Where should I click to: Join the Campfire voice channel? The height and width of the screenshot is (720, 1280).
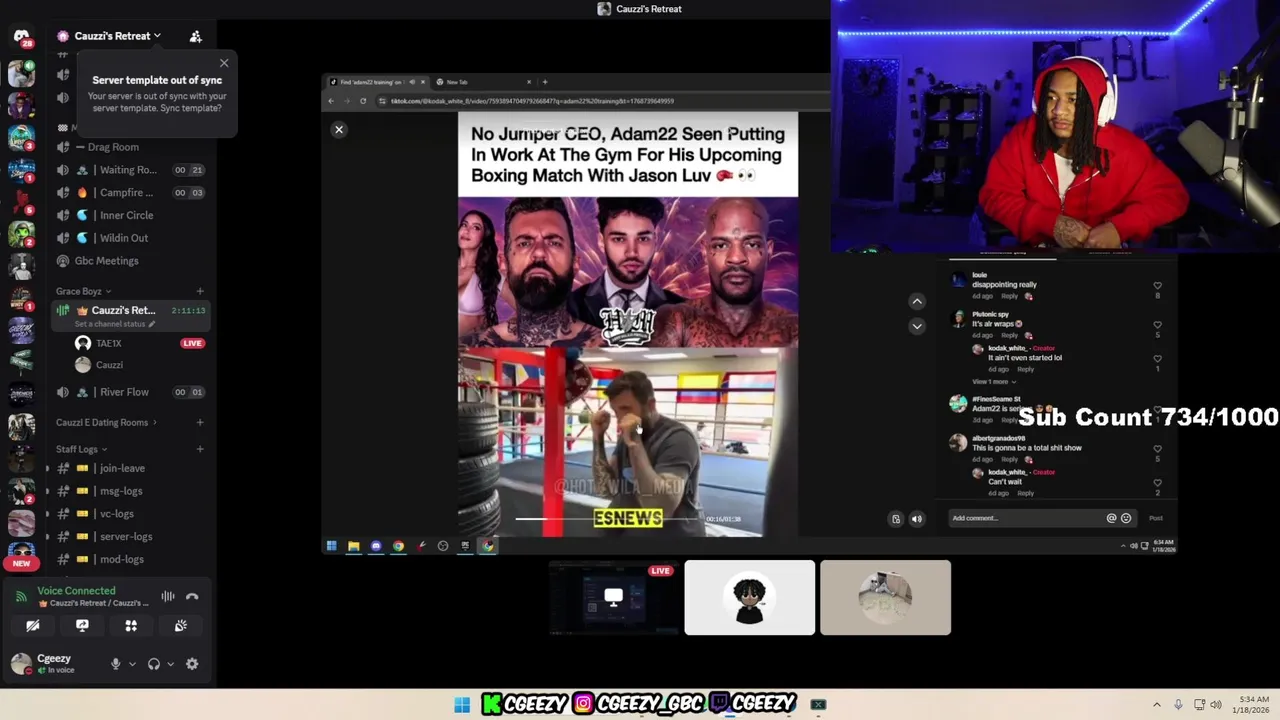[131, 193]
